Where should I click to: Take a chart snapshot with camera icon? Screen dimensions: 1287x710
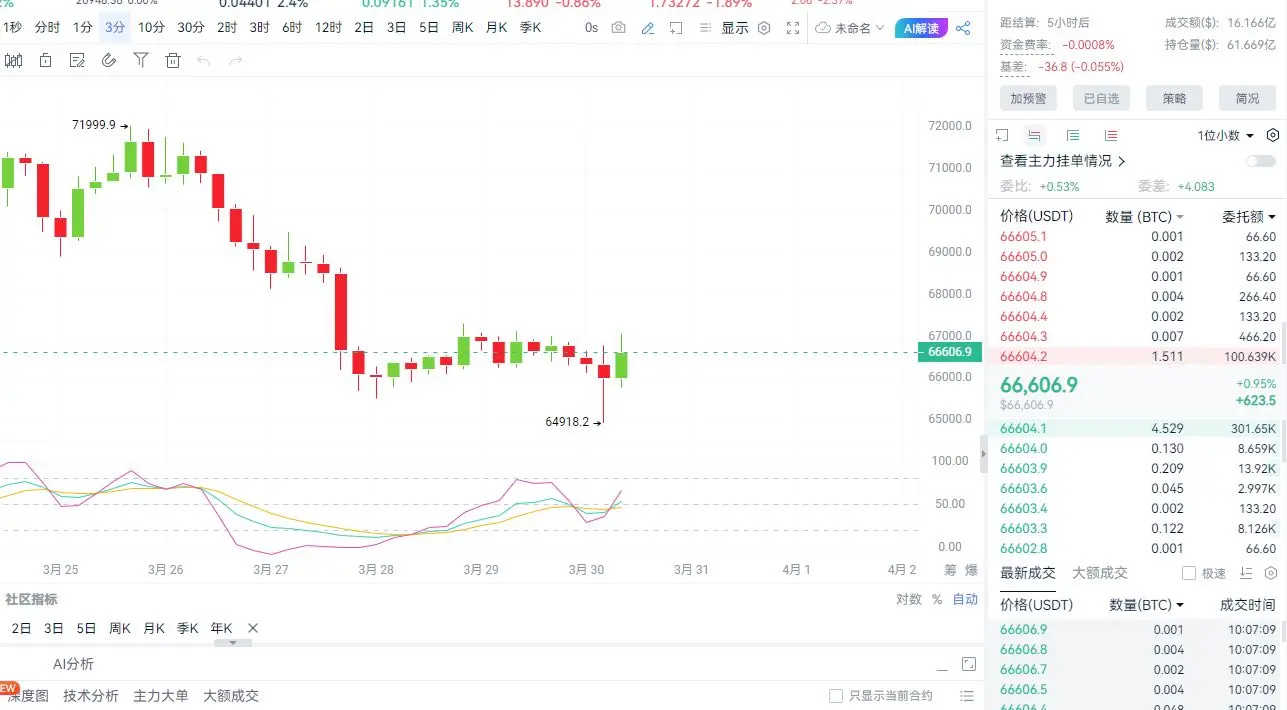619,28
